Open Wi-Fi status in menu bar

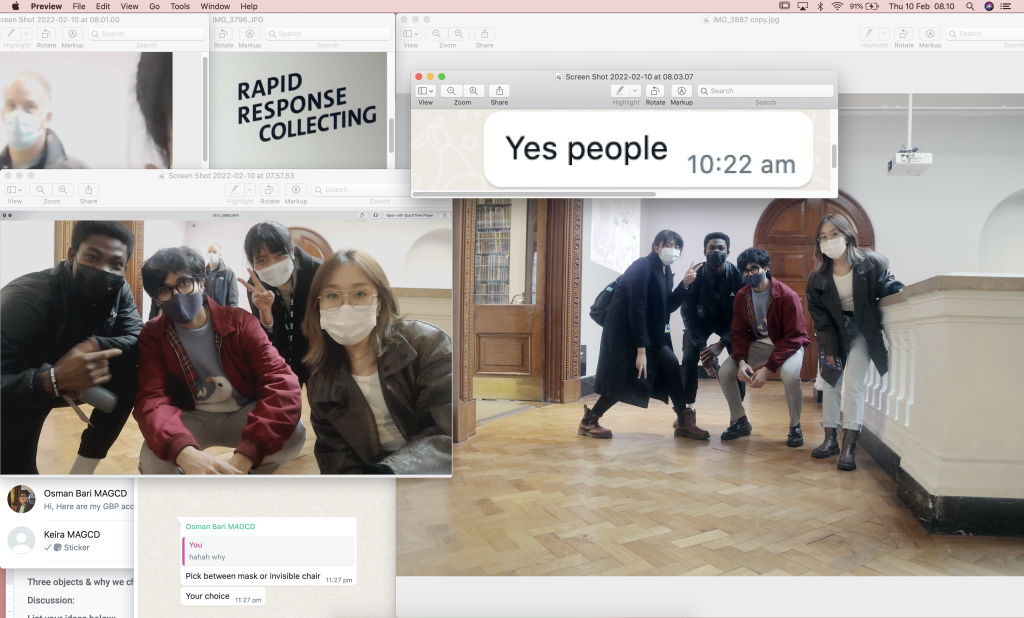click(837, 6)
